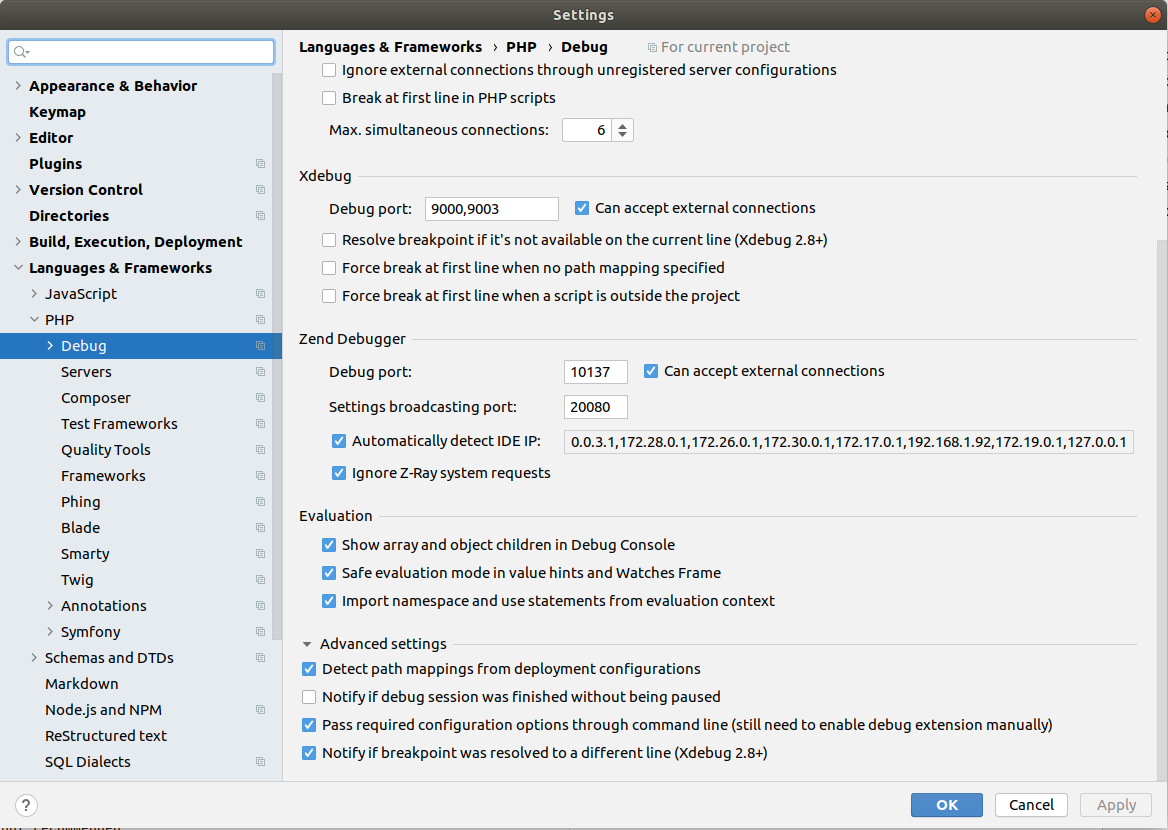The width and height of the screenshot is (1168, 830).
Task: Enable Notify if debug session finished without pausing
Action: (x=308, y=697)
